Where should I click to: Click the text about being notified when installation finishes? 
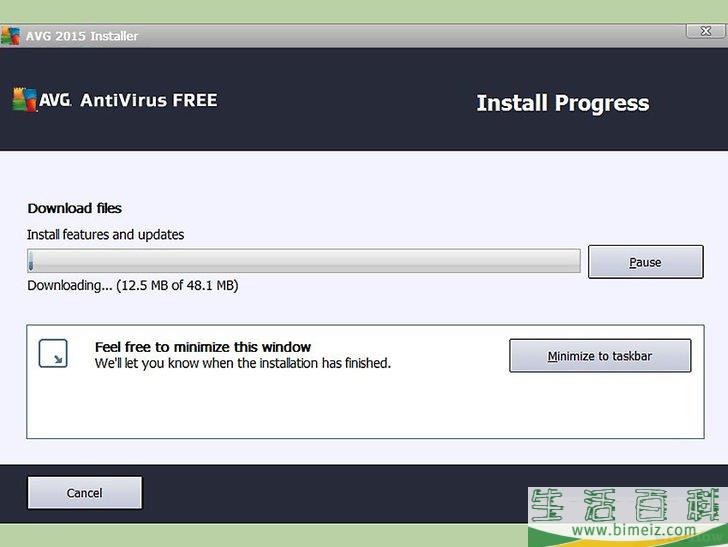pos(243,363)
